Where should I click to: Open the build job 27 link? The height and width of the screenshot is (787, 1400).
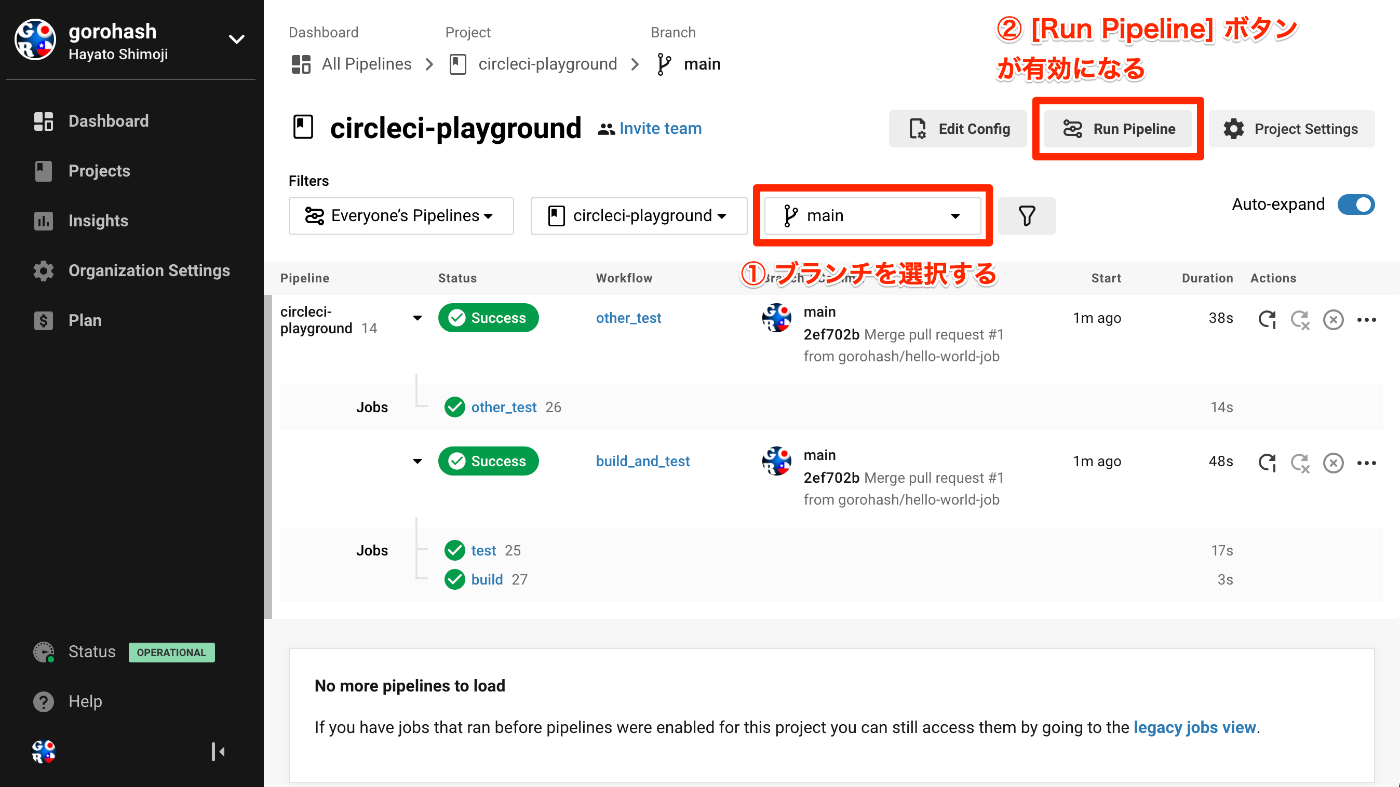[487, 579]
